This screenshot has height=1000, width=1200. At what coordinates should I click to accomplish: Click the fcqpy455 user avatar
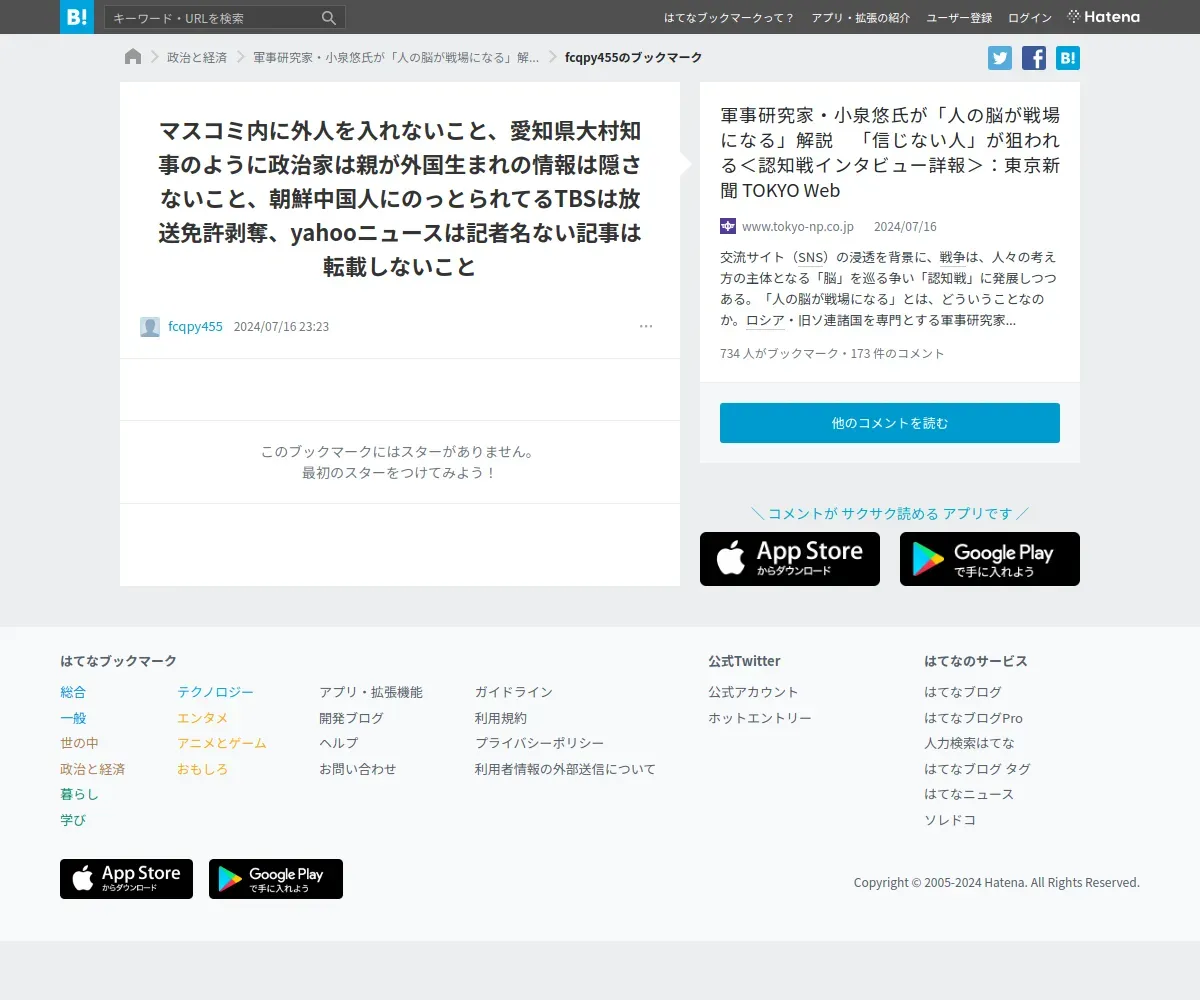point(150,327)
